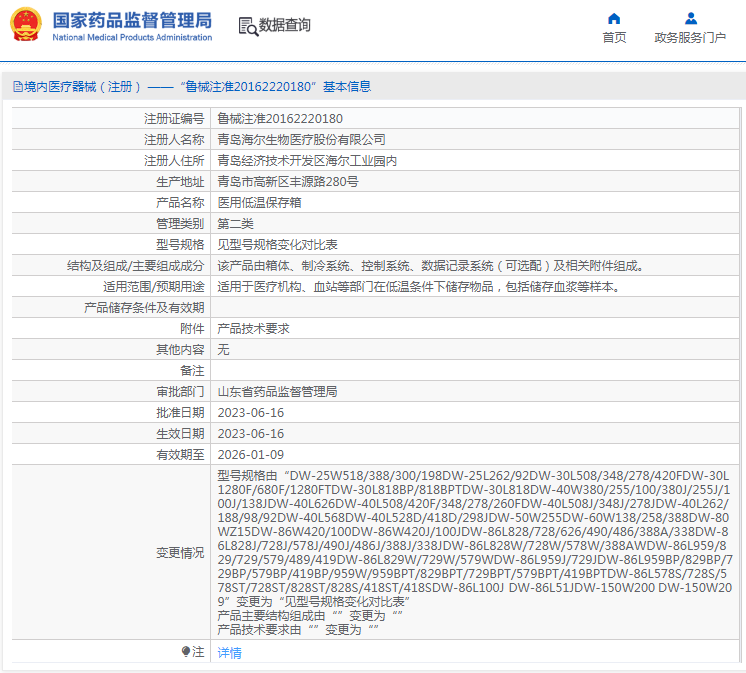This screenshot has height=673, width=746.
Task: Select production address 青岛市高新区丰源路280号
Action: tap(288, 182)
